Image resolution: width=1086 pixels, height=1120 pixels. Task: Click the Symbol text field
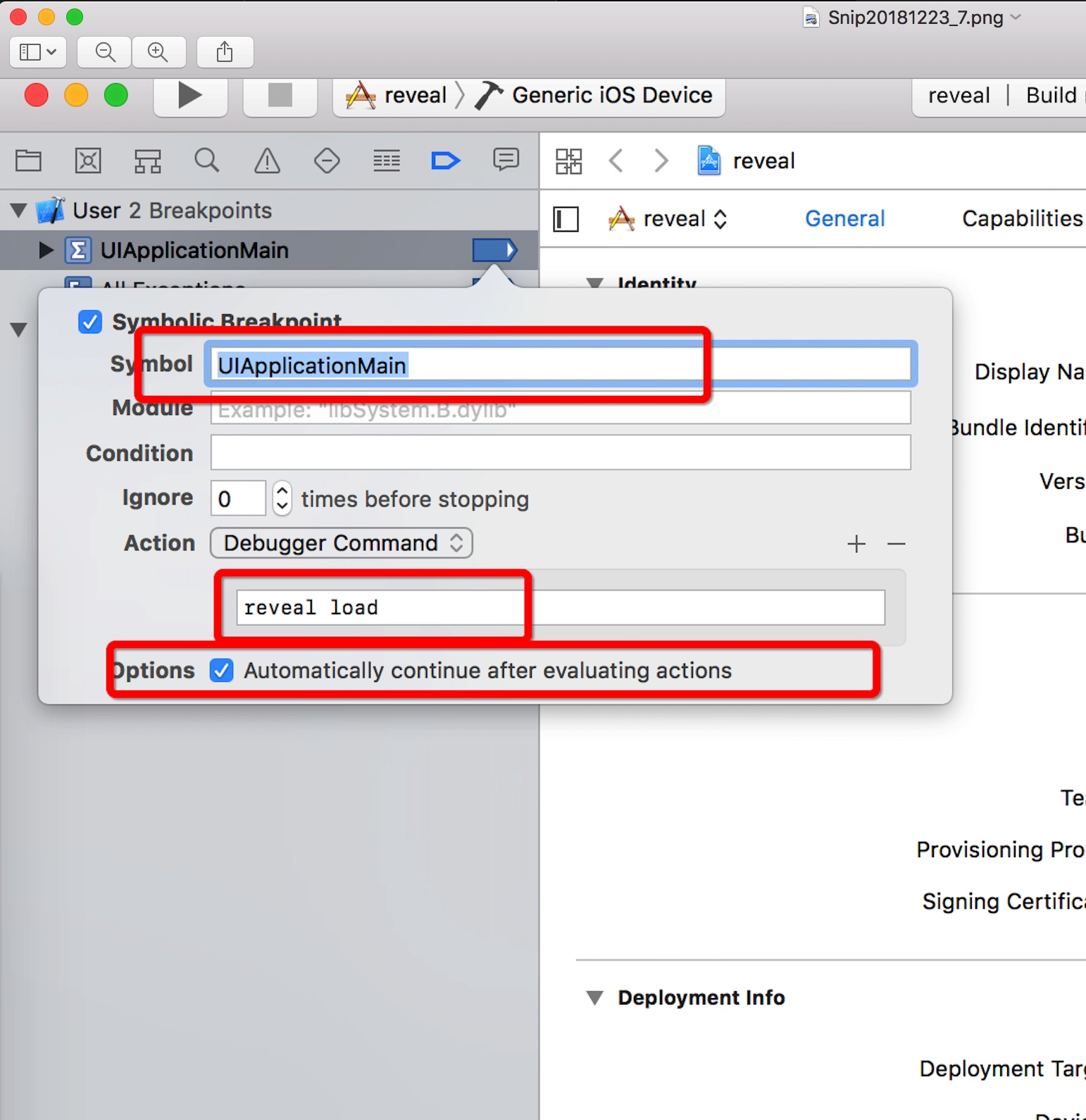[x=561, y=366]
